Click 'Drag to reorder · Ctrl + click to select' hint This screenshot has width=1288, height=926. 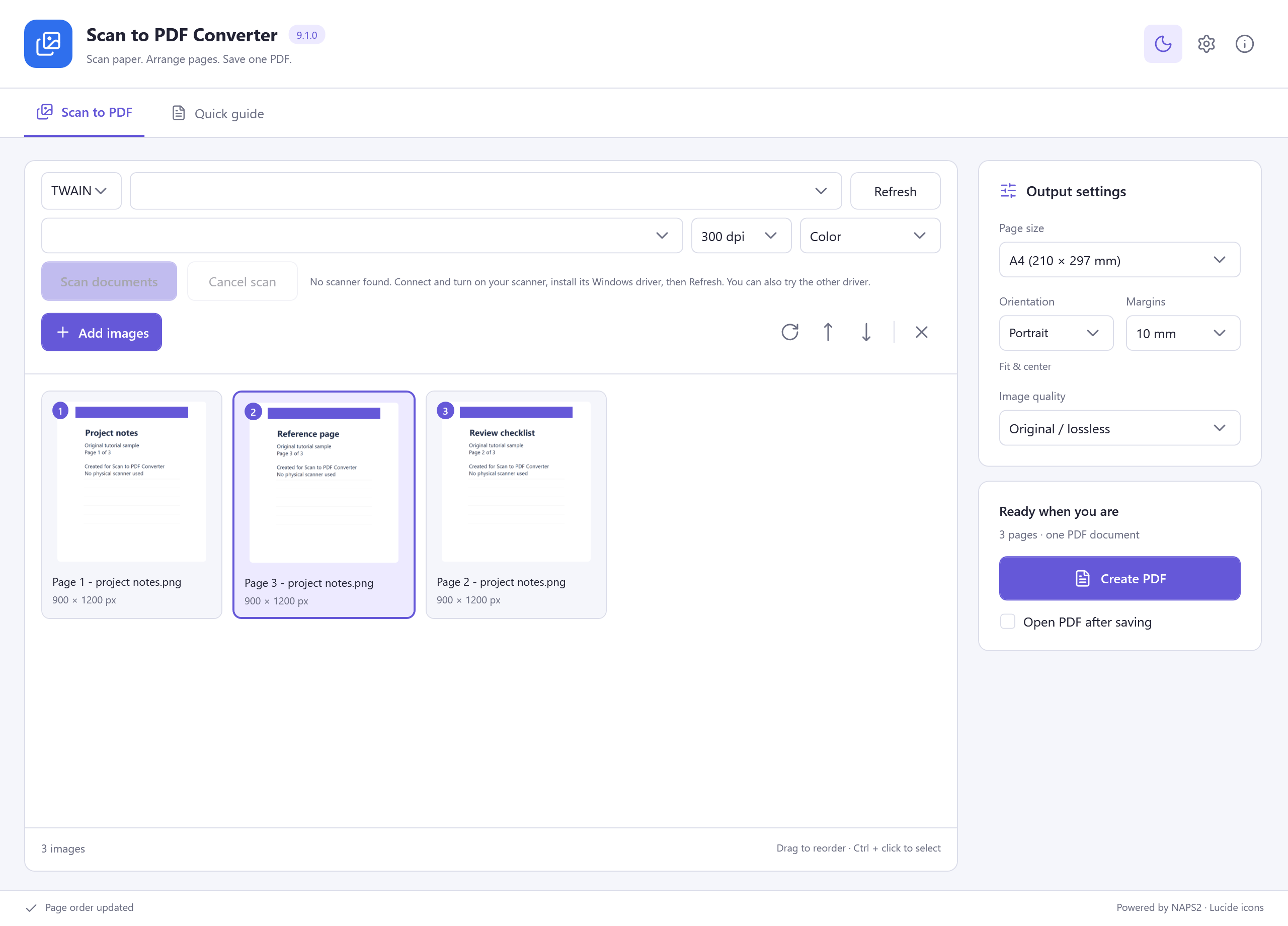click(858, 848)
